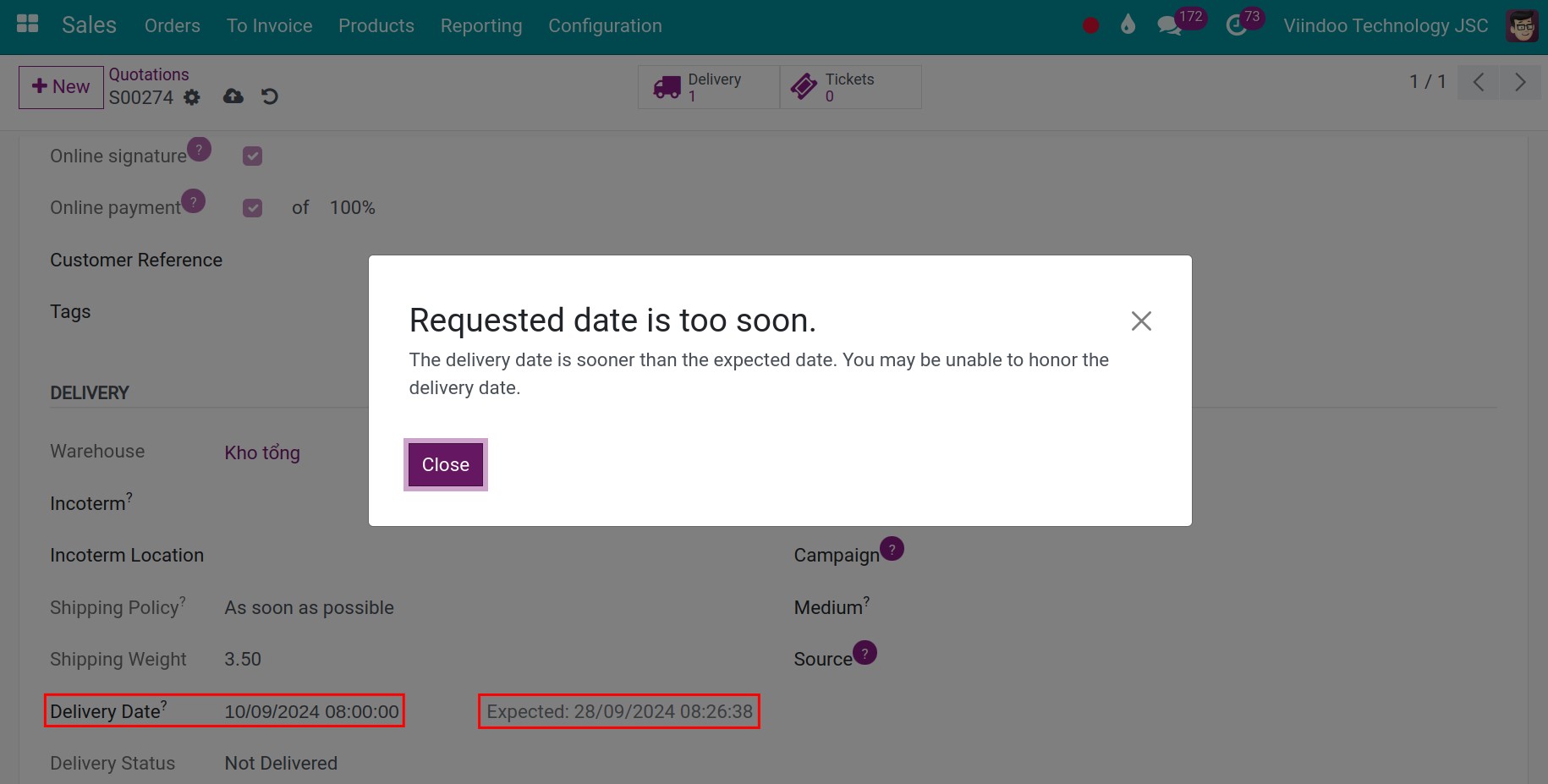Image resolution: width=1548 pixels, height=784 pixels.
Task: Click the Online signature help icon
Action: click(x=199, y=149)
